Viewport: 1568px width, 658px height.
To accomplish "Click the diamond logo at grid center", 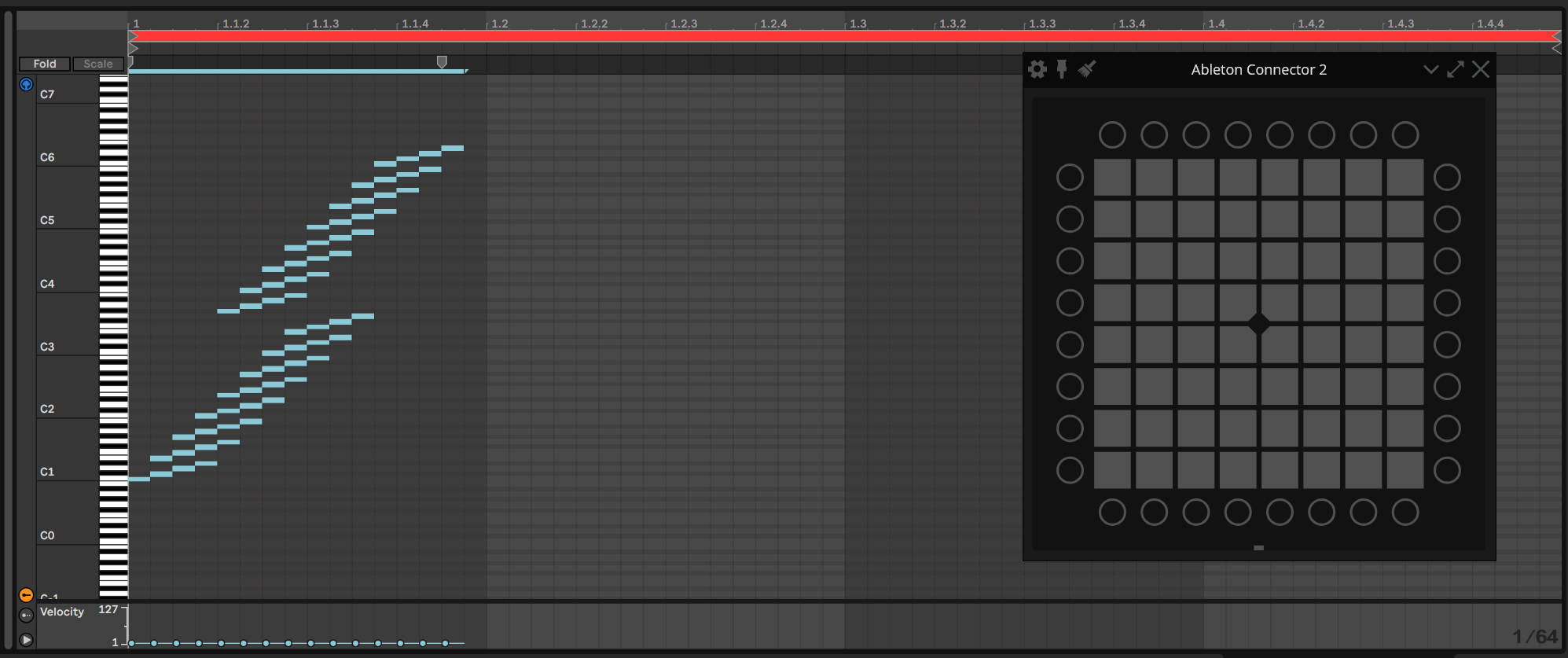I will (1258, 323).
